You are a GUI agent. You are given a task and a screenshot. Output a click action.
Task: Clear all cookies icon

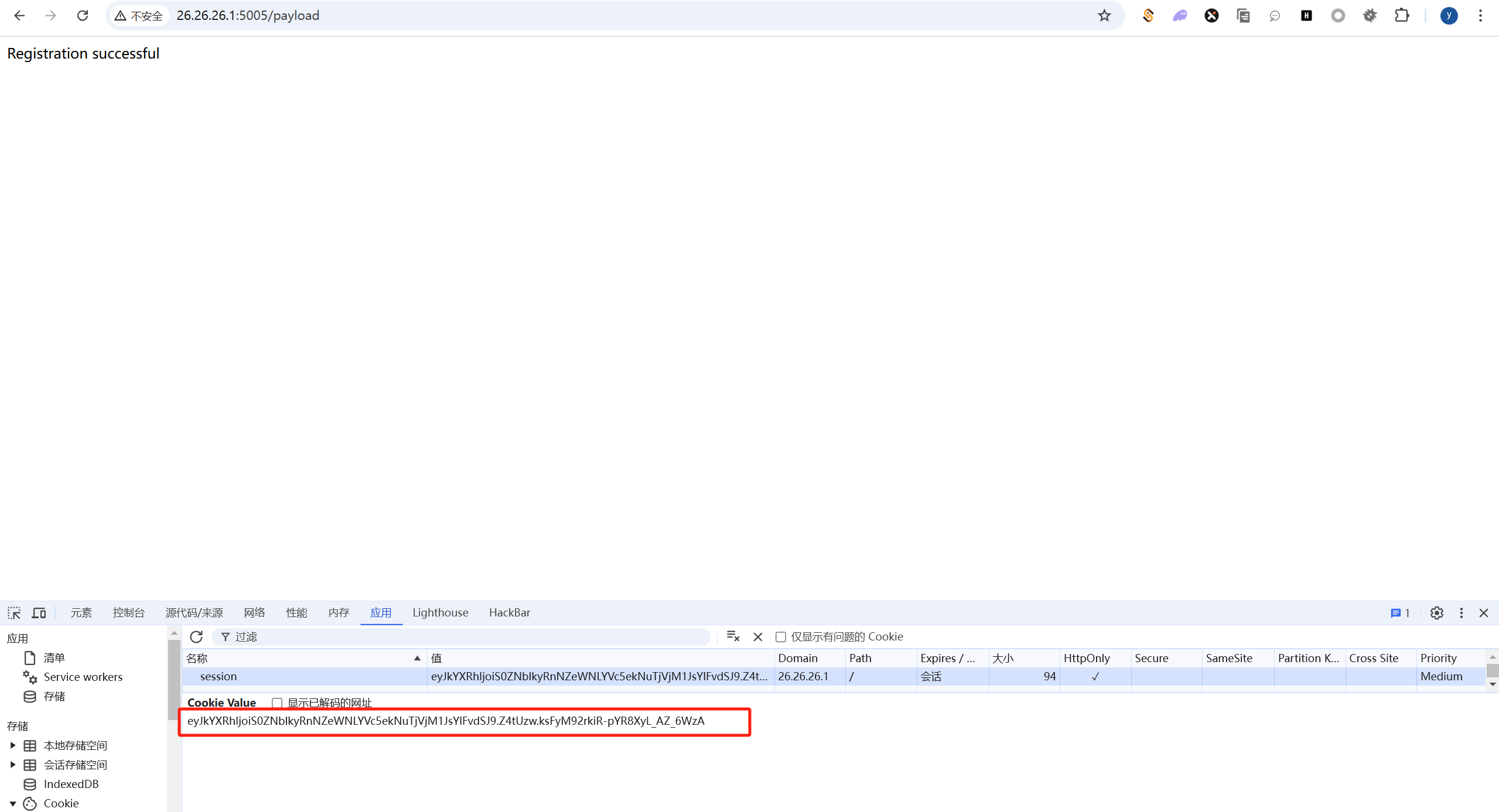click(733, 636)
